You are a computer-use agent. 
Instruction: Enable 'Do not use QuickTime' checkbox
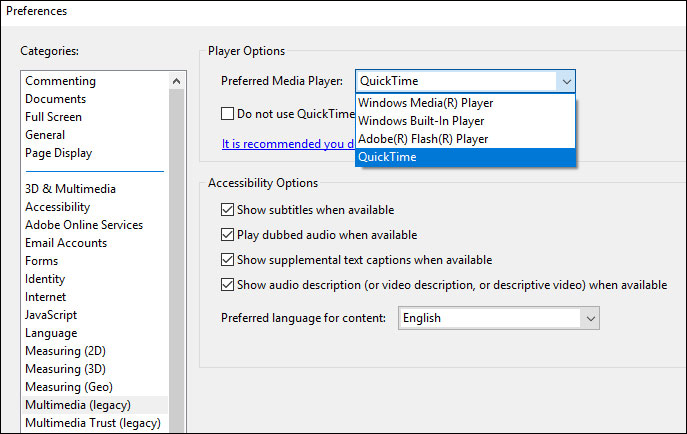pos(228,114)
